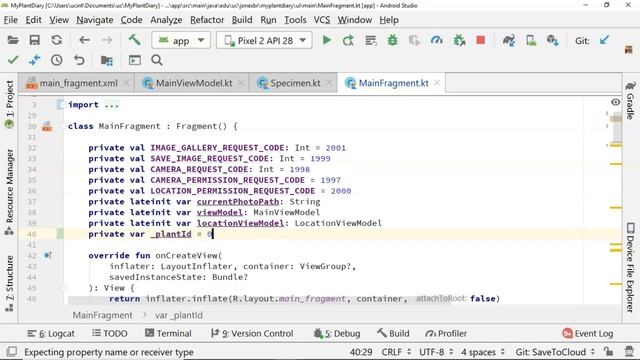Screen dimensions: 640x360
Task: Revert changes with the undo arrow icon
Action: pos(79,60)
